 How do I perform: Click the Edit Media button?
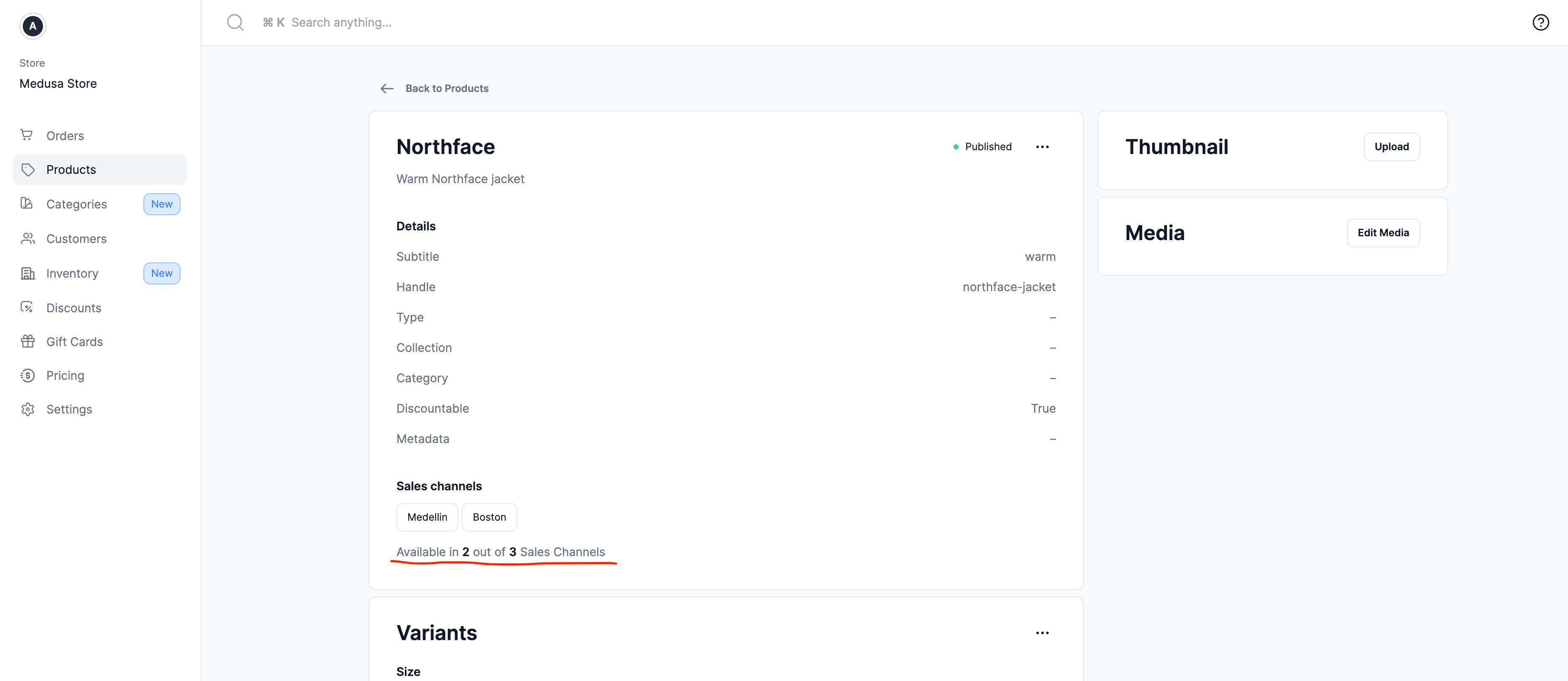(1383, 232)
